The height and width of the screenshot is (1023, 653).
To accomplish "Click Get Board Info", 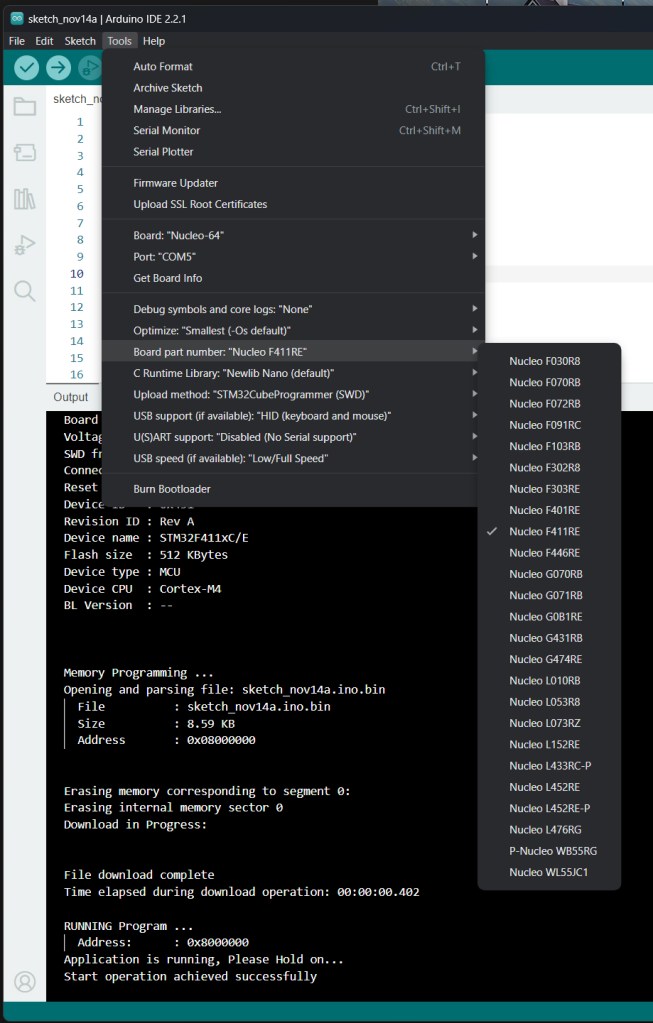I will (x=167, y=278).
